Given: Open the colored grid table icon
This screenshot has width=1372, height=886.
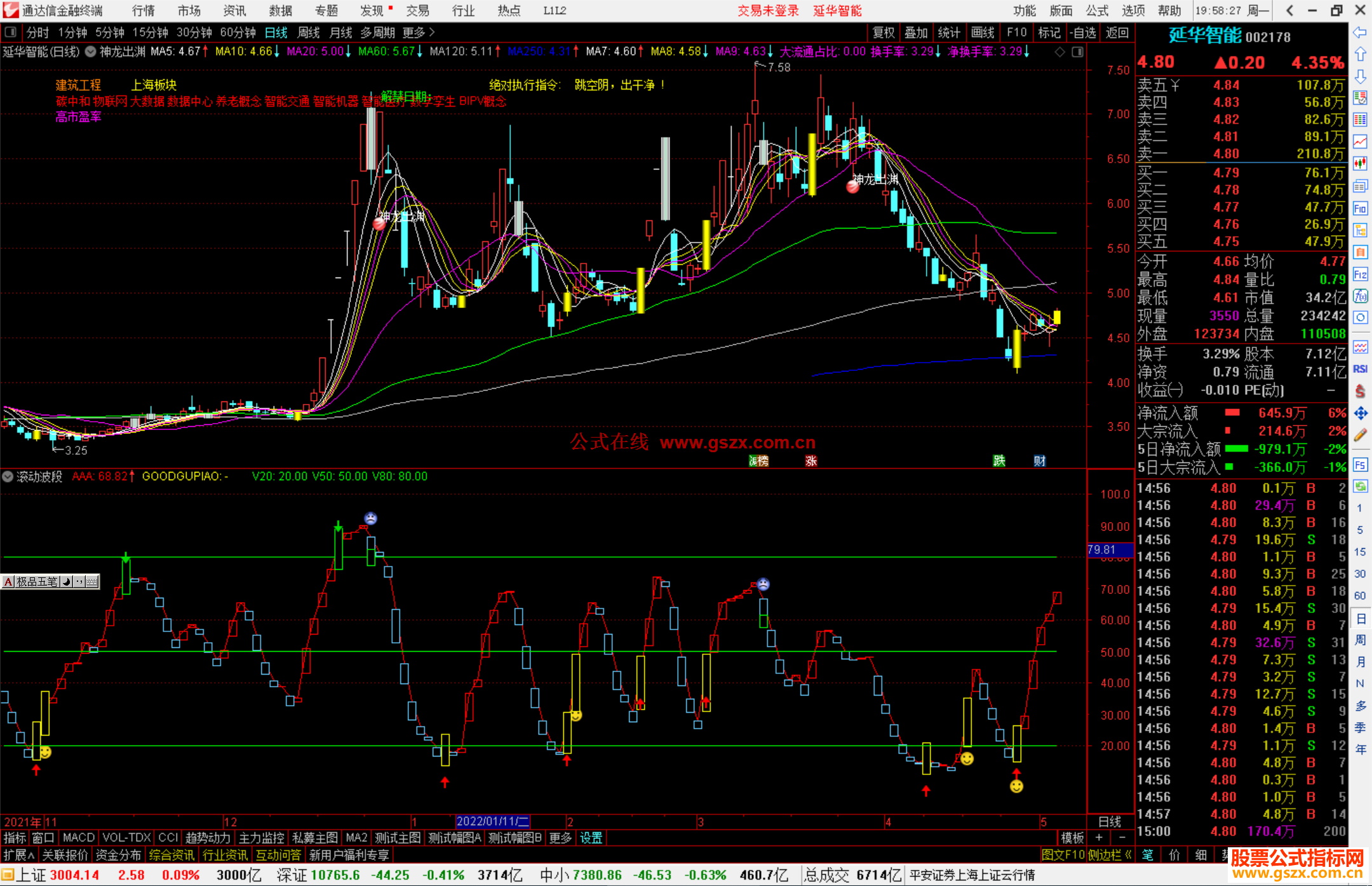Looking at the screenshot, I should [1360, 120].
